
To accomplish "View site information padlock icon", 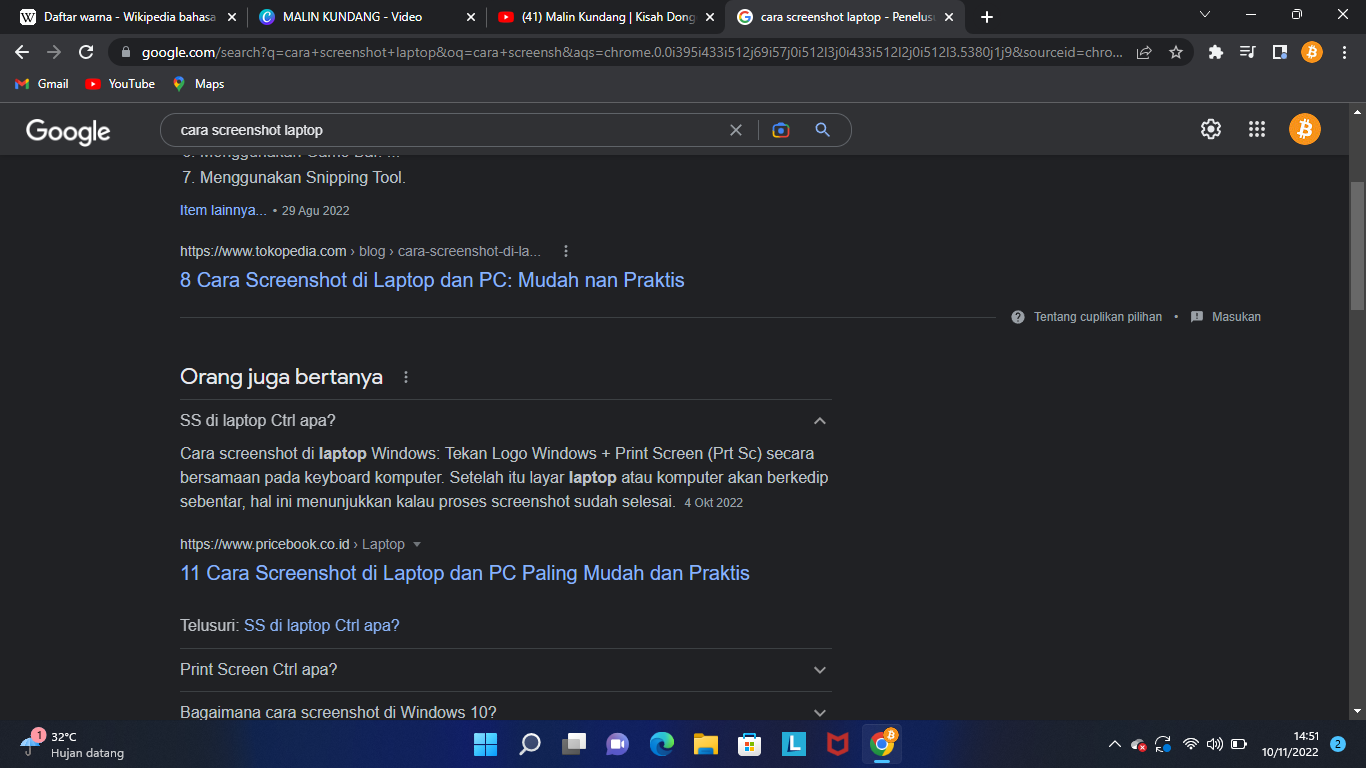I will point(126,52).
